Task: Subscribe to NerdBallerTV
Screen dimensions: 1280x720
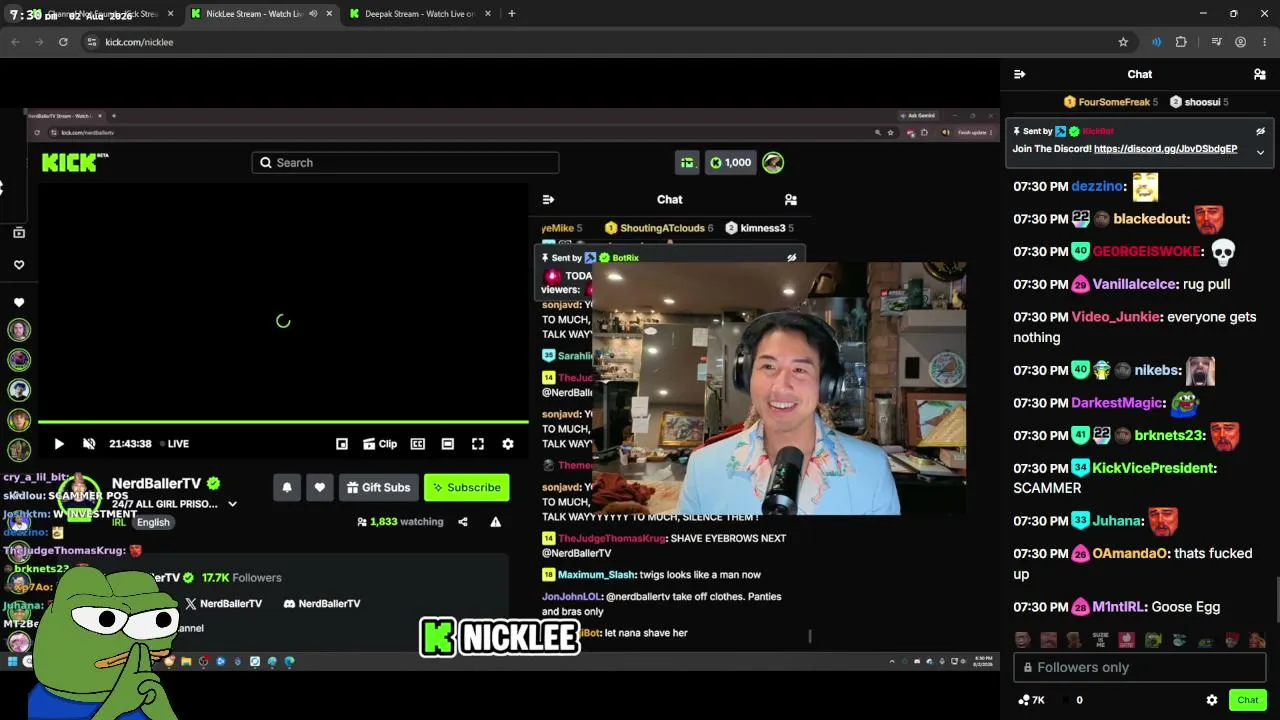Action: tap(467, 488)
